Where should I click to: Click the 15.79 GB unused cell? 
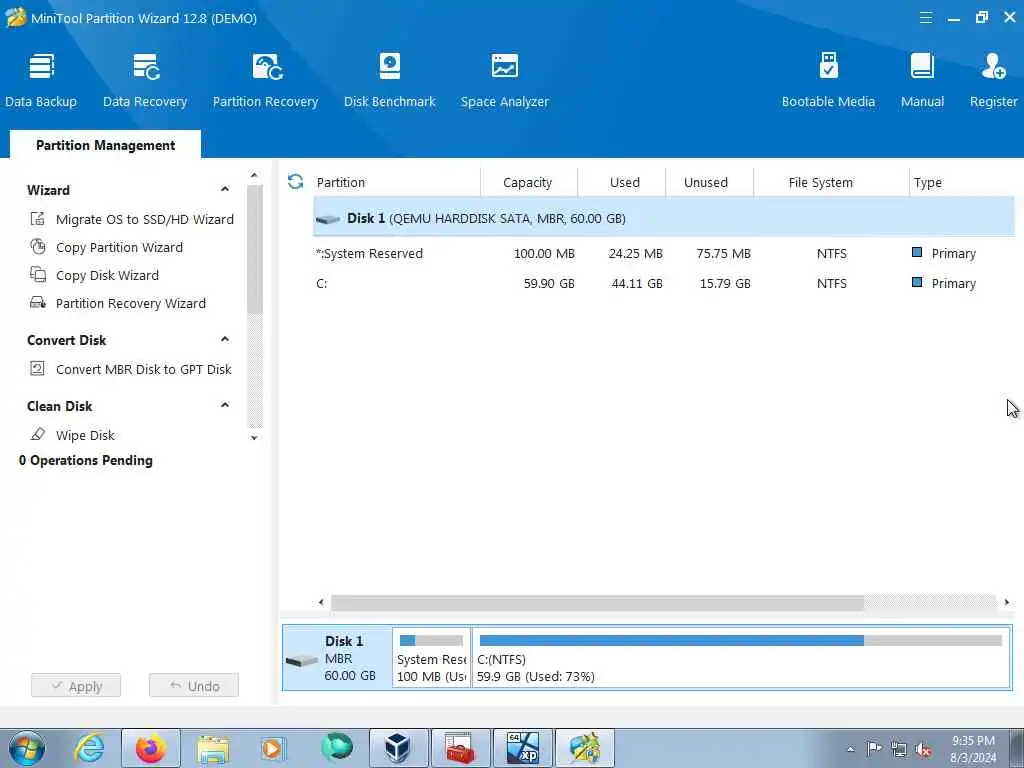click(725, 283)
